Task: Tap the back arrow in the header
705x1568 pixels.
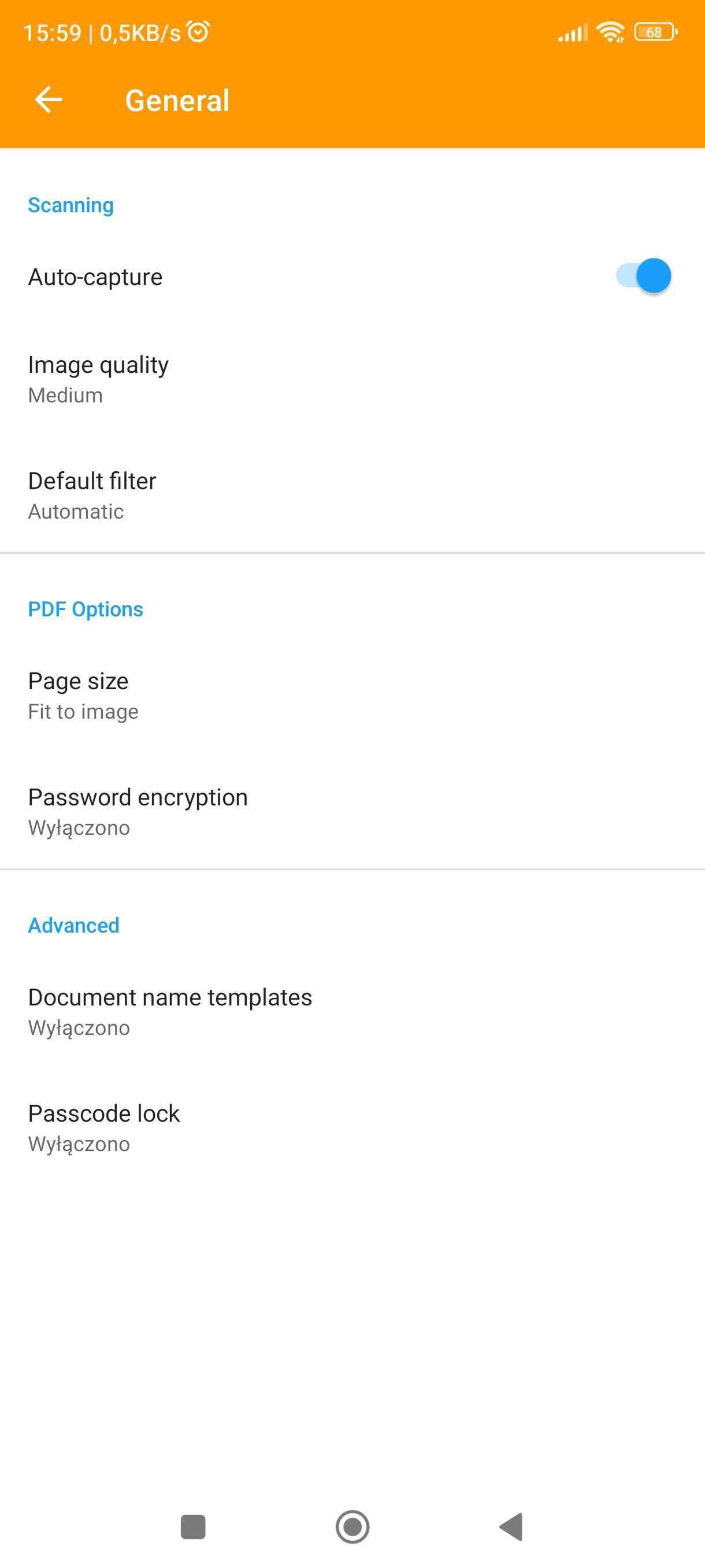Action: pyautogui.click(x=49, y=100)
